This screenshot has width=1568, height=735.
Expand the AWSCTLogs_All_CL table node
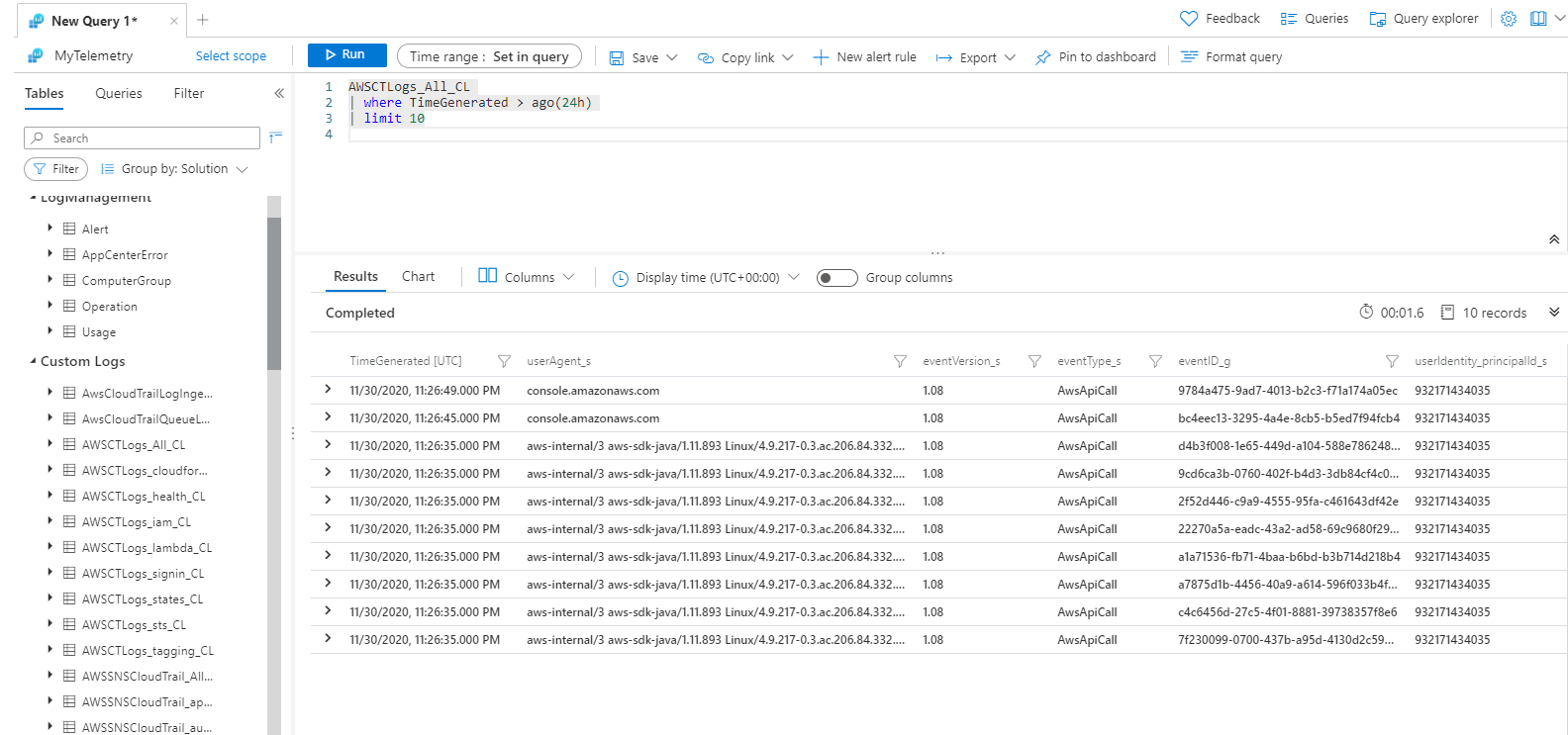49,443
